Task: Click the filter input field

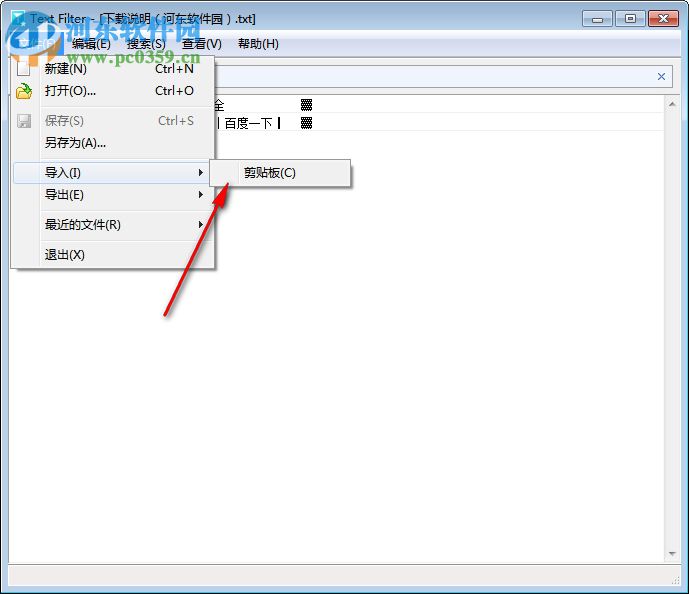Action: pos(433,76)
